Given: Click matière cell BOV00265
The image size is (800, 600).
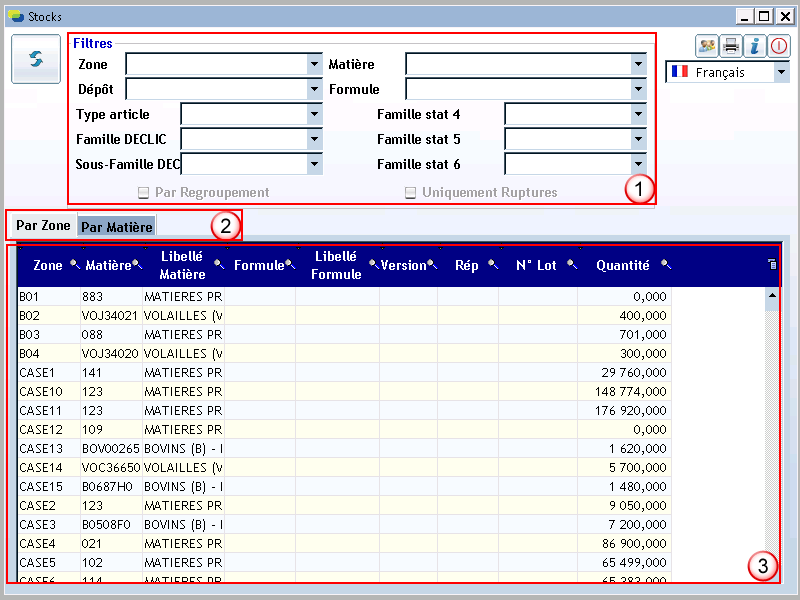Looking at the screenshot, I should pyautogui.click(x=111, y=448).
